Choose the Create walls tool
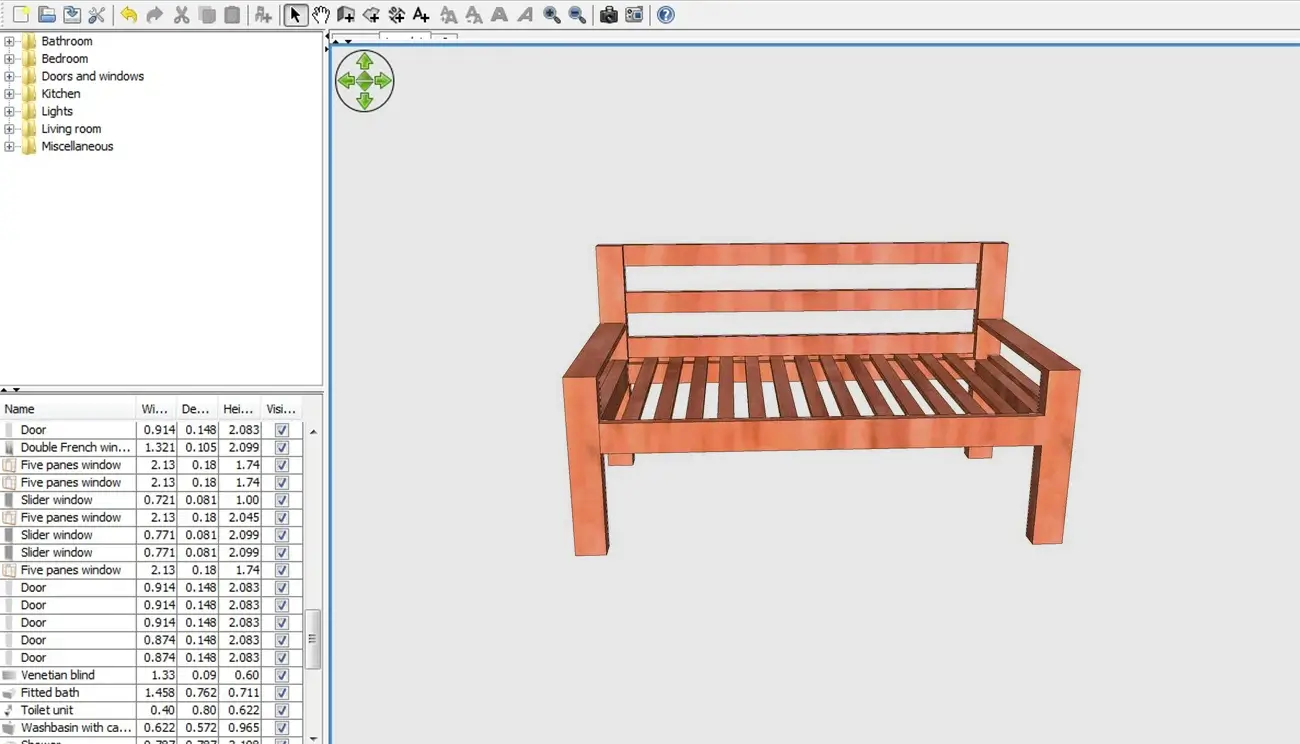Screen dimensions: 1300x744 click(345, 14)
